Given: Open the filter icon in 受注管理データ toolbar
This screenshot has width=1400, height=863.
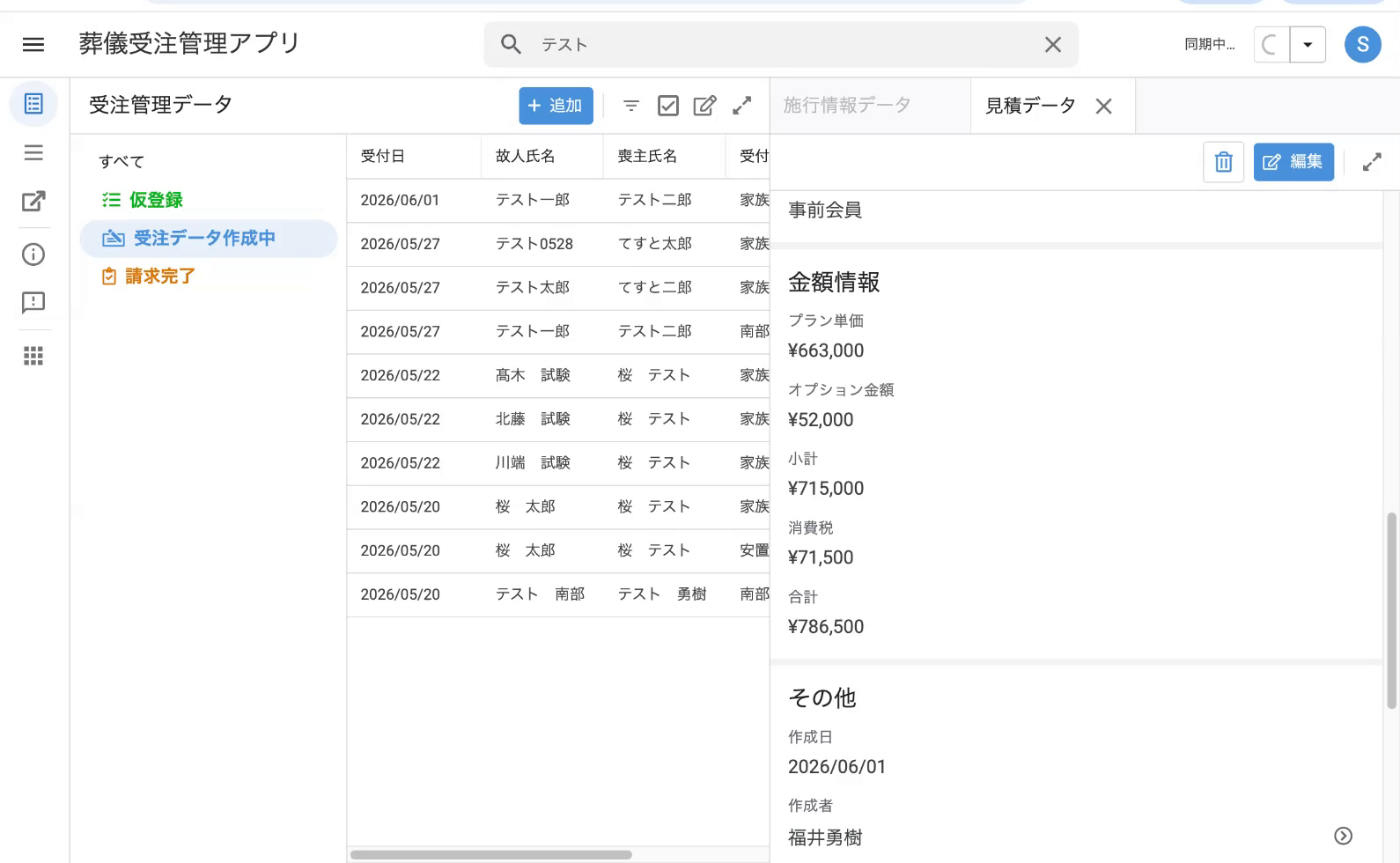Looking at the screenshot, I should pos(631,106).
